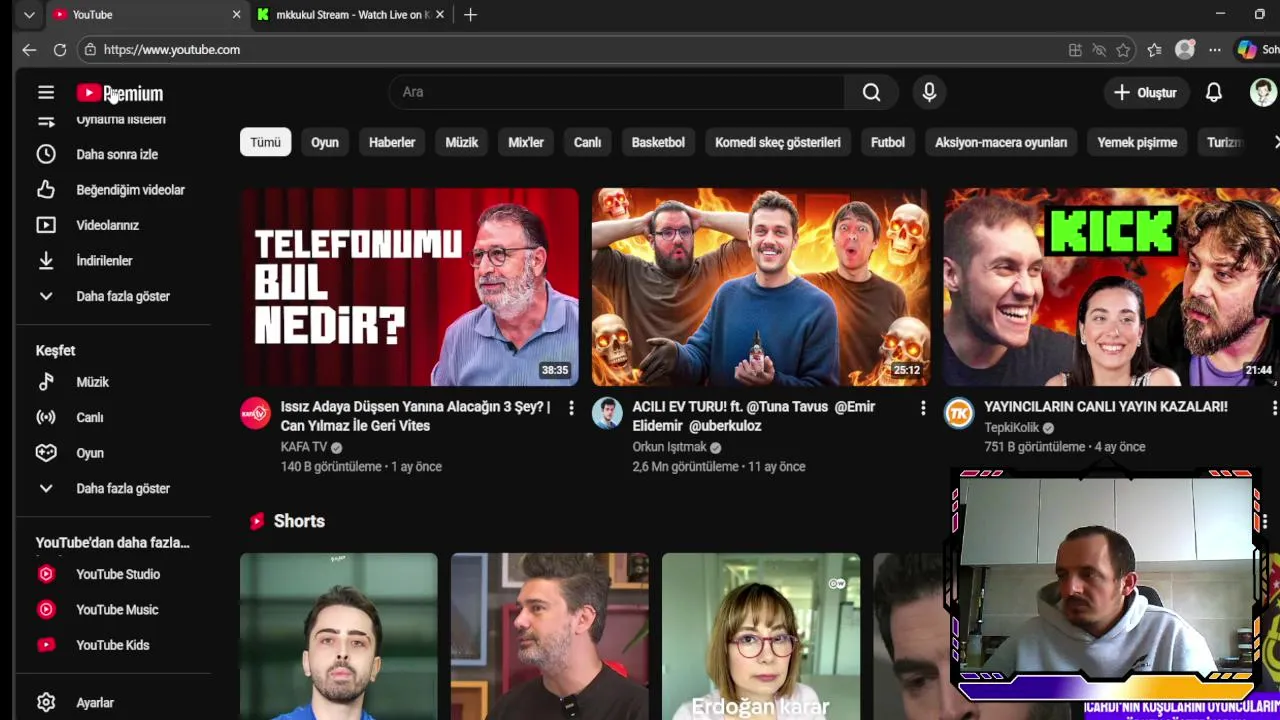Click the Oluştur create button
Image resolution: width=1280 pixels, height=720 pixels.
pos(1145,92)
